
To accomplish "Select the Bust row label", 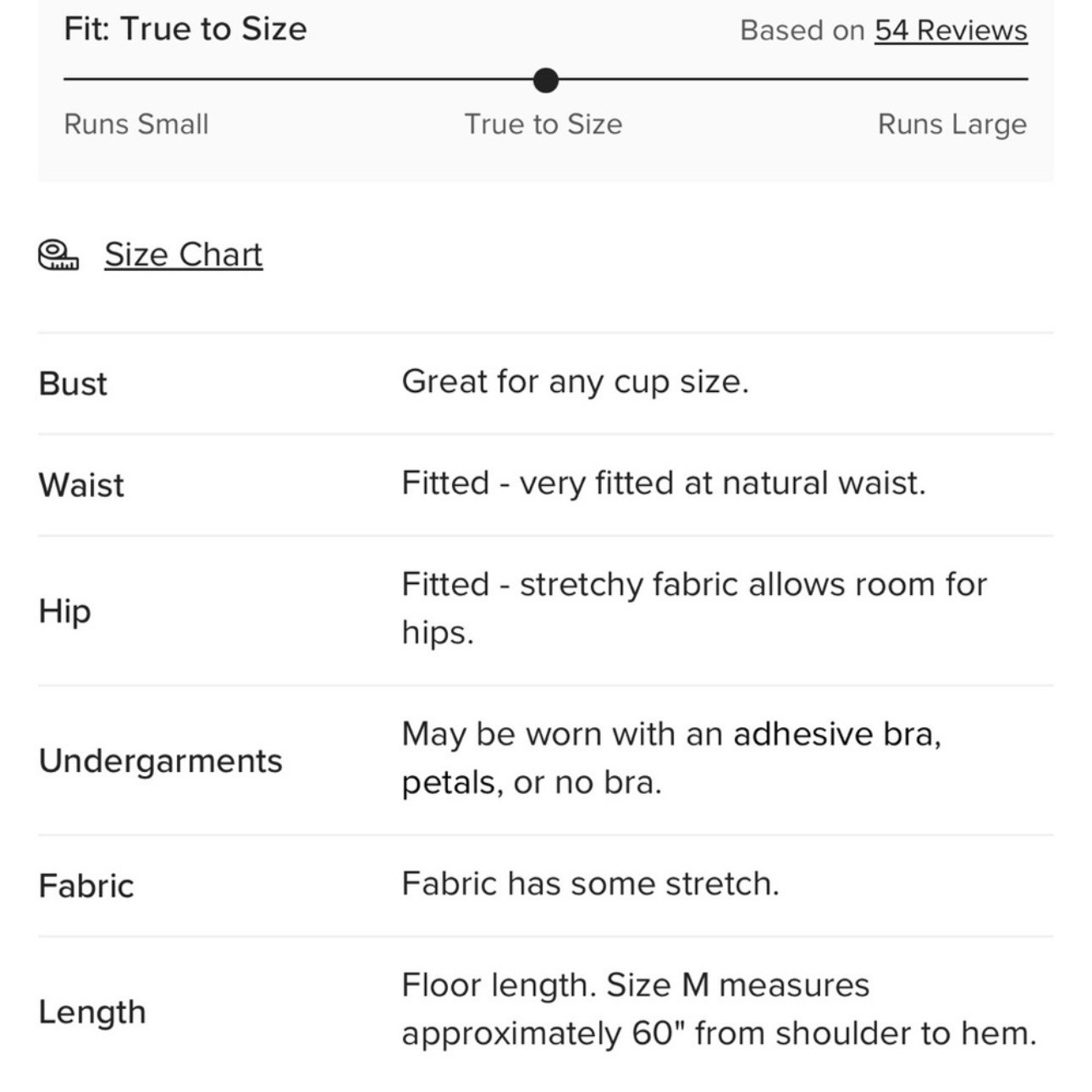I will tap(73, 384).
